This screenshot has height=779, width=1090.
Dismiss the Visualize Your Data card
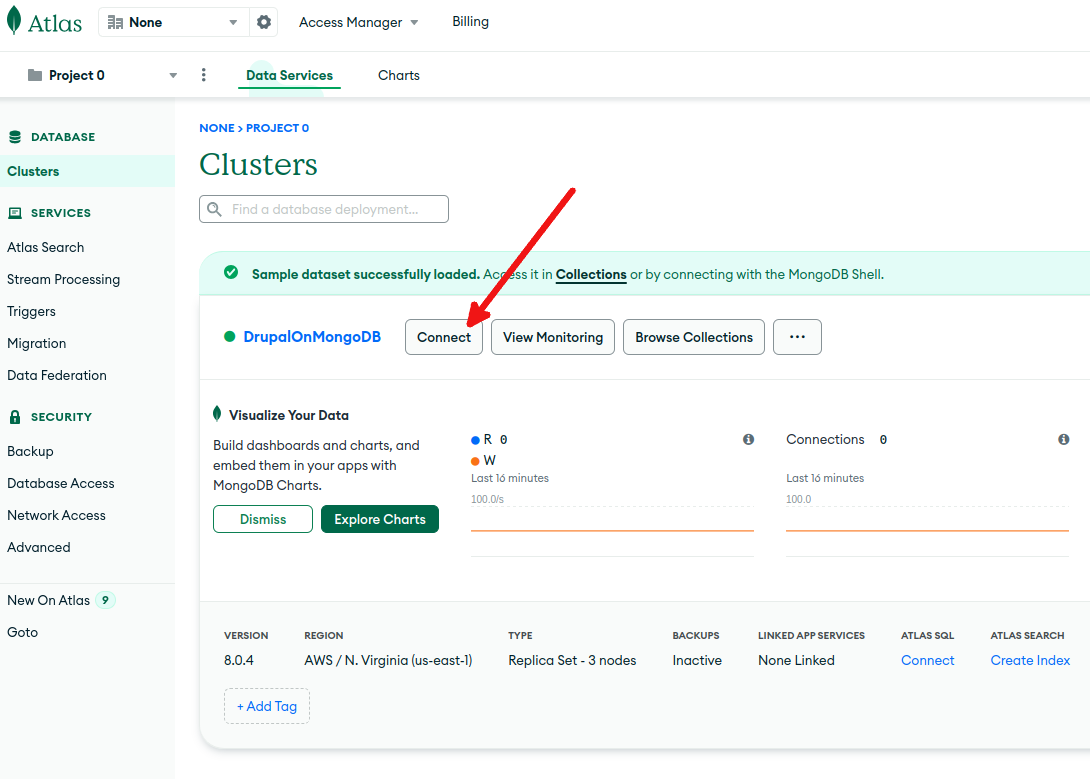pos(263,519)
